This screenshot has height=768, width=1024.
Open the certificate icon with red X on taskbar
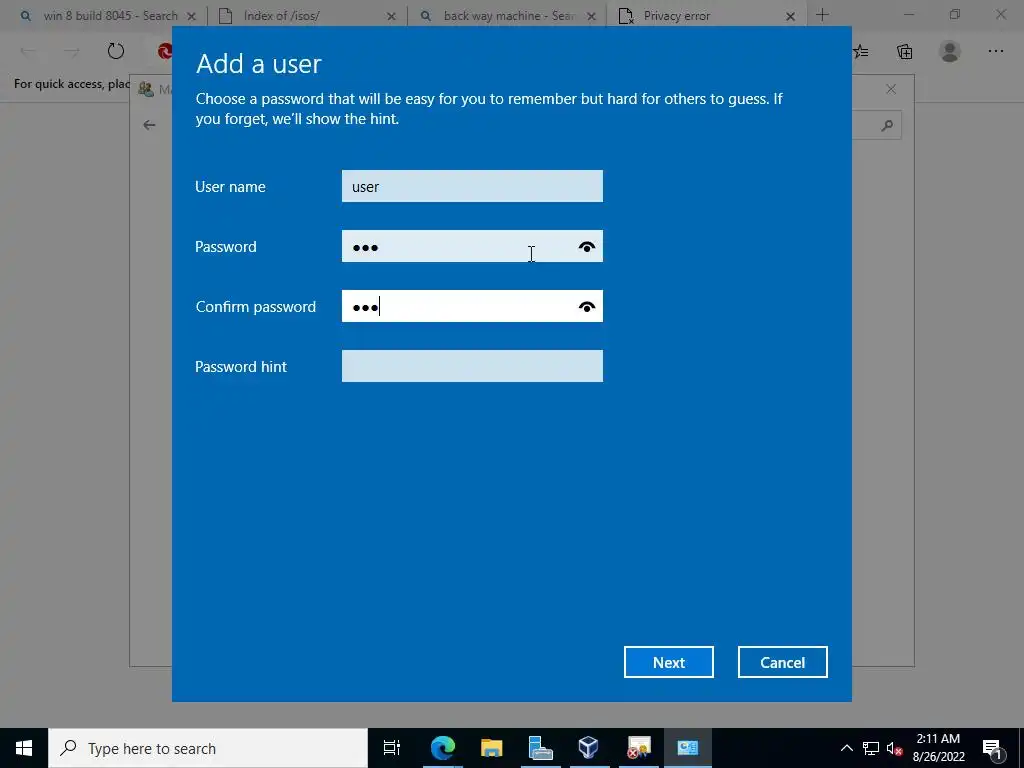(x=638, y=748)
